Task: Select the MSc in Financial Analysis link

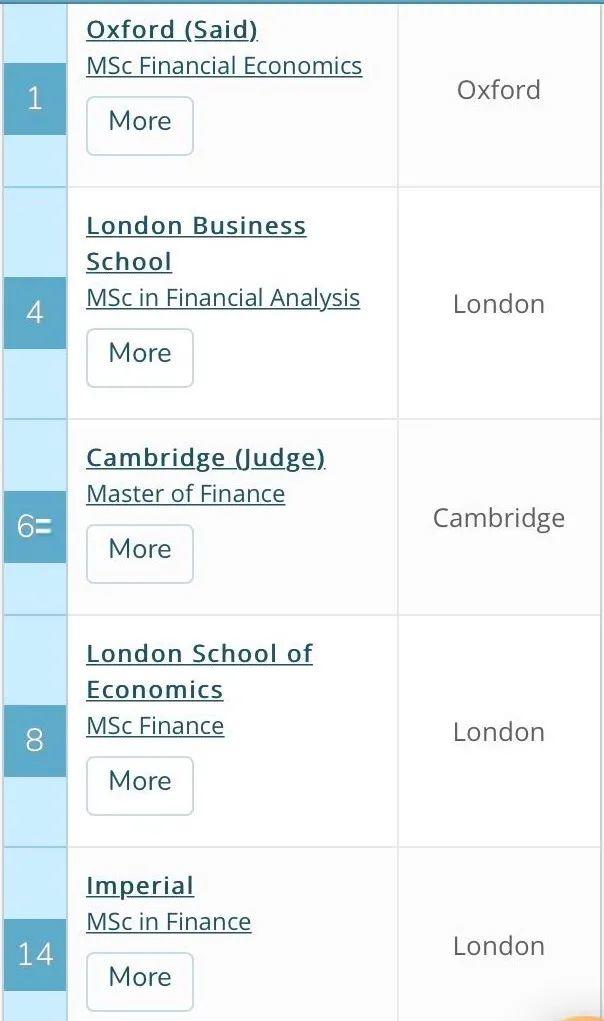Action: [x=223, y=298]
